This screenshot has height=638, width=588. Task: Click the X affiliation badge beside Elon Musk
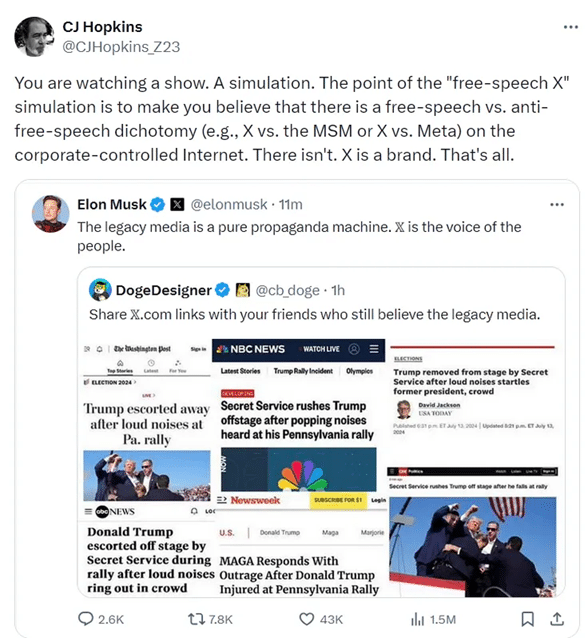pos(177,204)
